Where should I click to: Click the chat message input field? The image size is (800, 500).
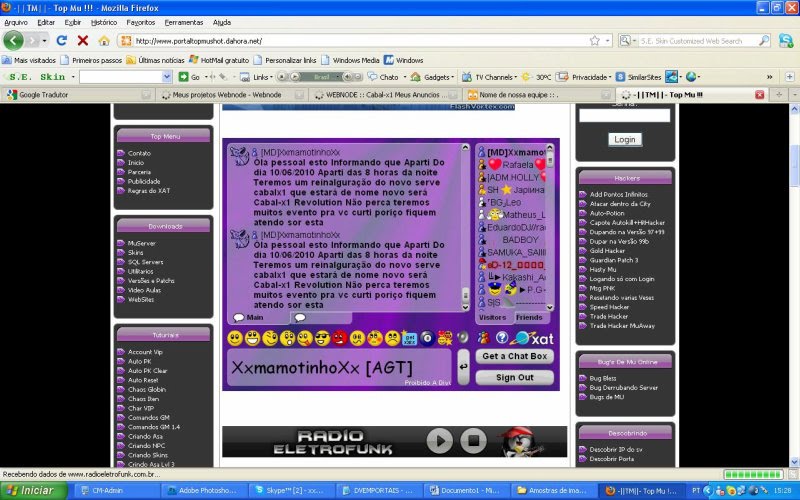(x=339, y=367)
